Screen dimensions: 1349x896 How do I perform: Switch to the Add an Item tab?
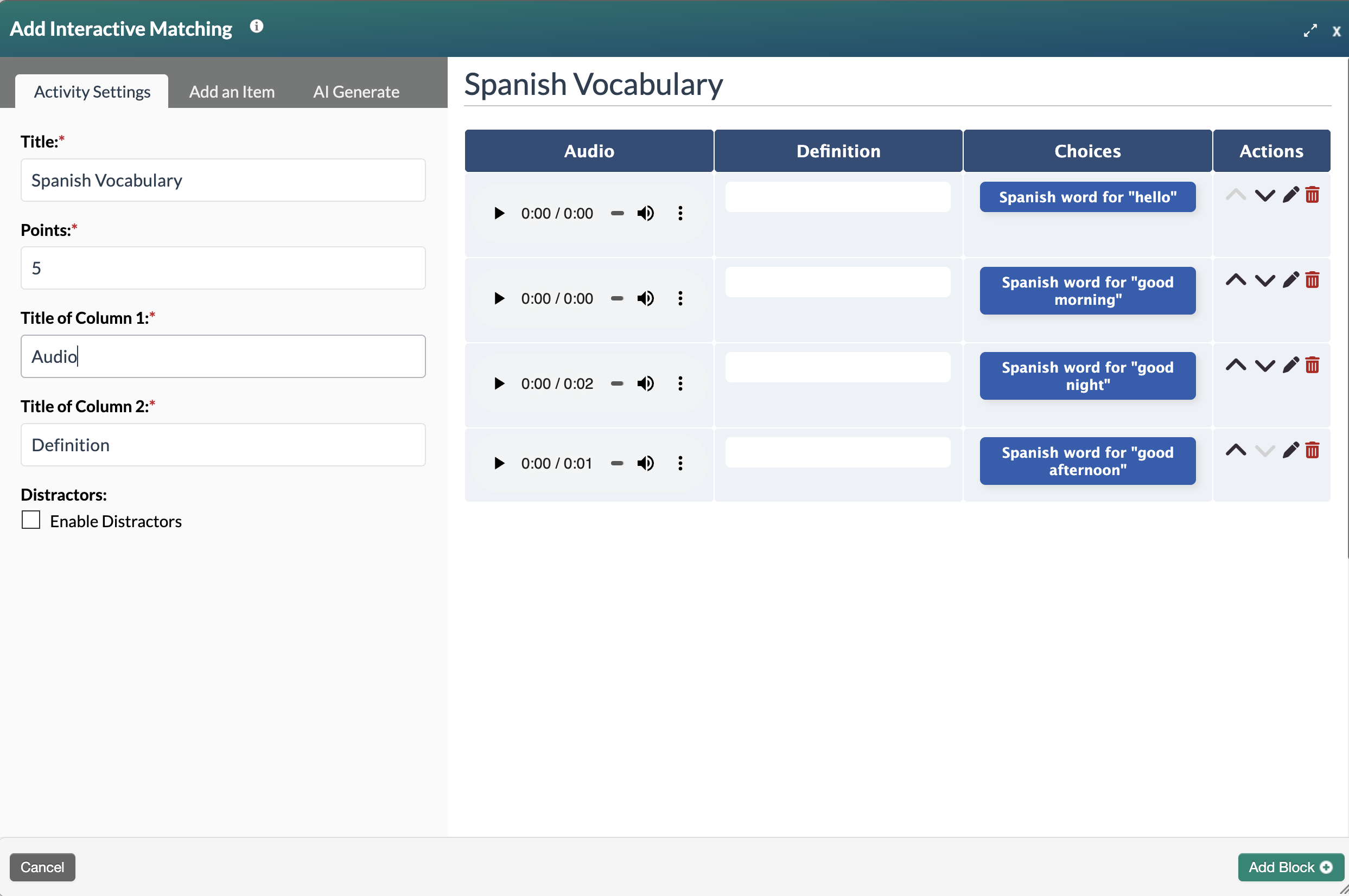(231, 91)
